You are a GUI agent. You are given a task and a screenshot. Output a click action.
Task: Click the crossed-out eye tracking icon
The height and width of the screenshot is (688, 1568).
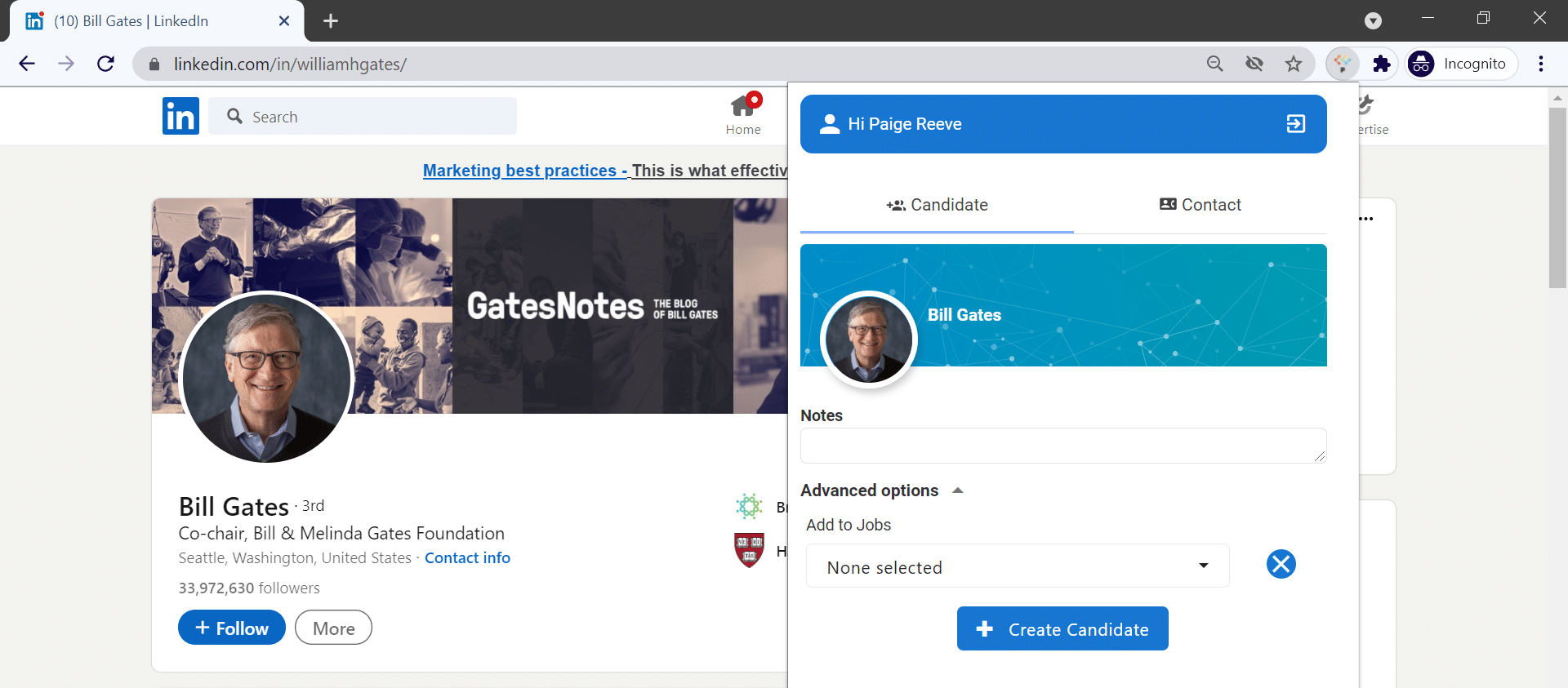pyautogui.click(x=1254, y=64)
